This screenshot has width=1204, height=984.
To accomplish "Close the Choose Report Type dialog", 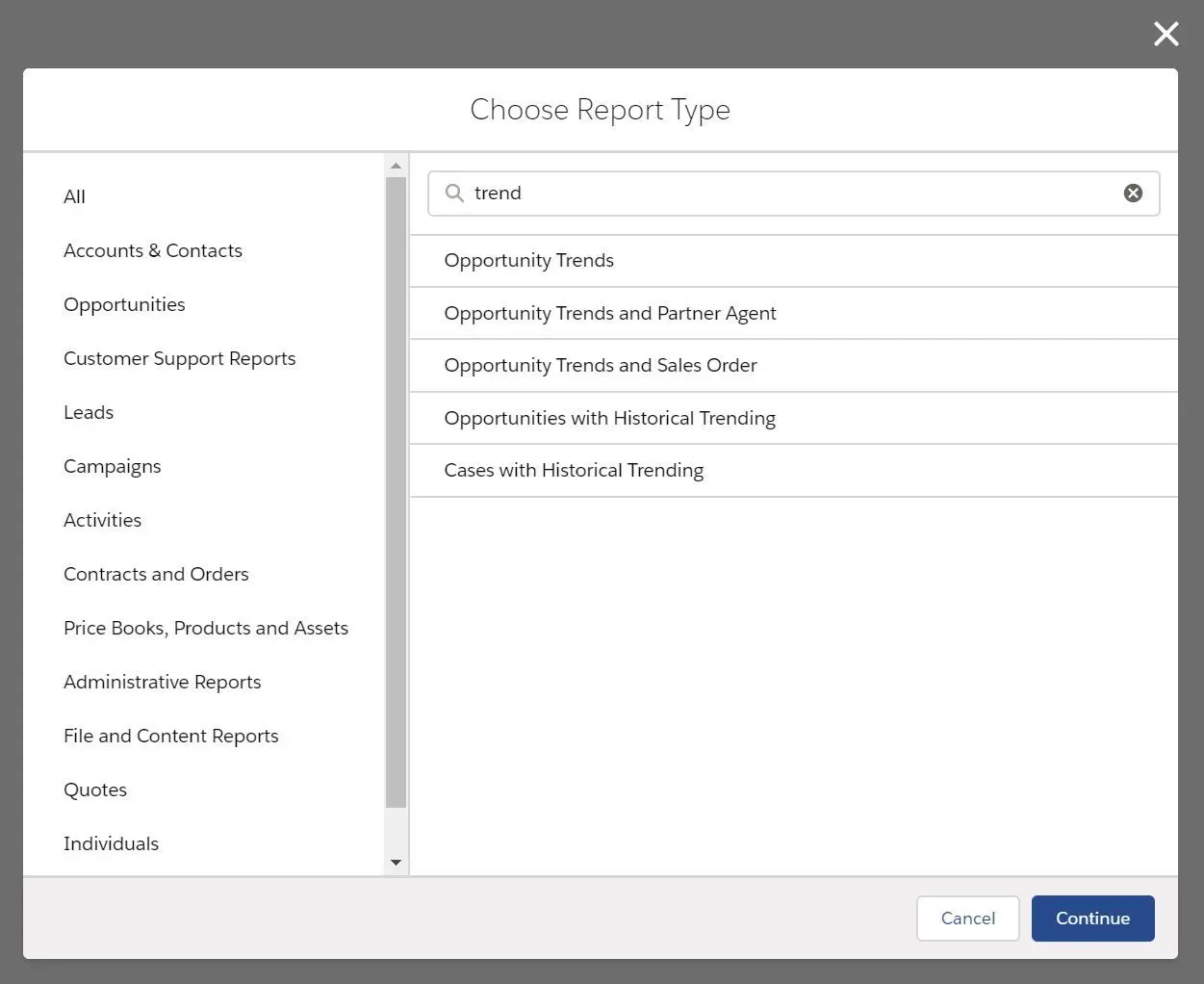I will [x=1166, y=35].
